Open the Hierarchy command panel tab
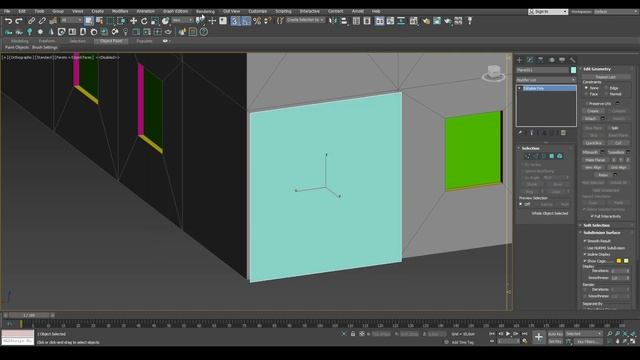 coord(541,60)
